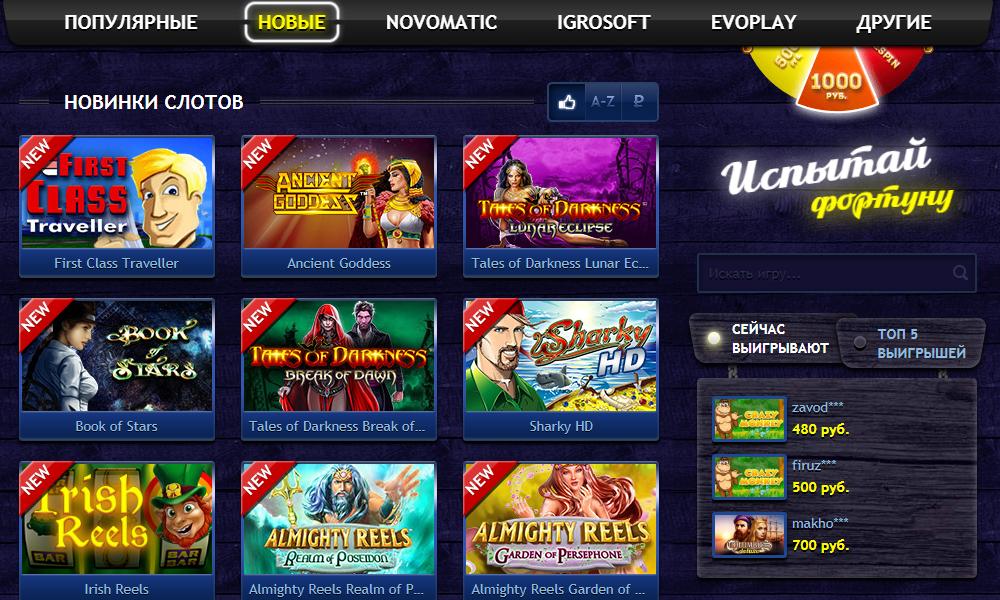
Task: Select the Сейчас выигрывают radio toggle
Action: (714, 339)
